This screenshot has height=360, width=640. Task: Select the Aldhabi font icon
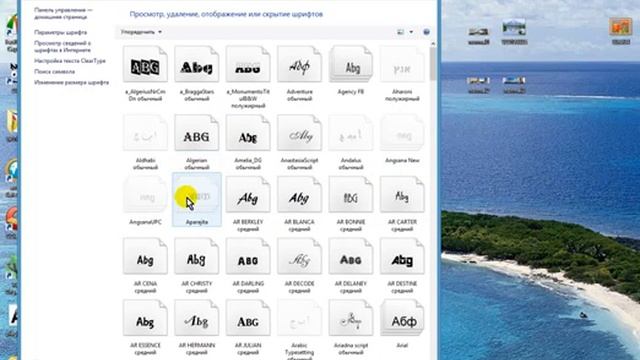(145, 133)
